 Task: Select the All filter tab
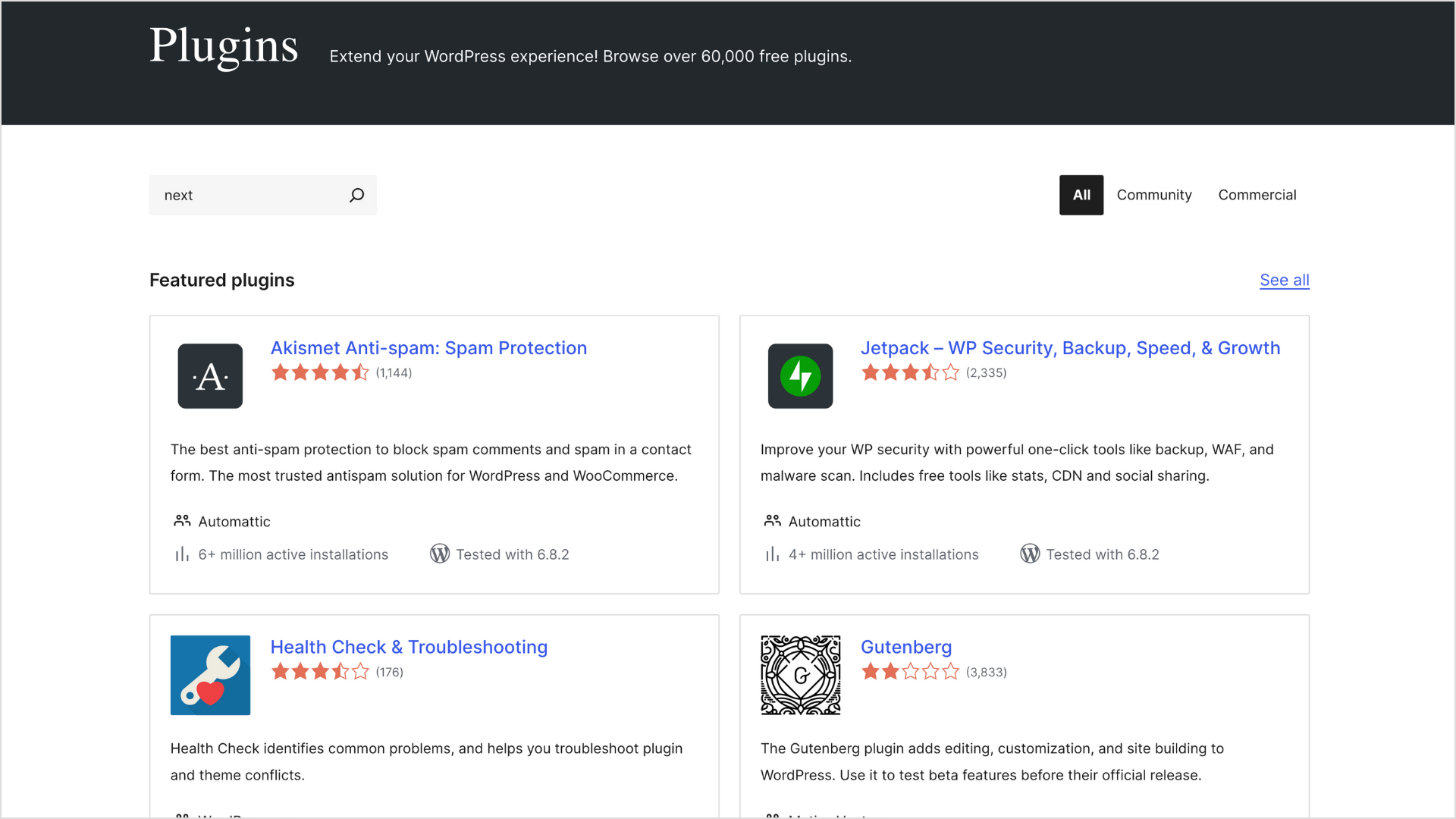point(1081,195)
